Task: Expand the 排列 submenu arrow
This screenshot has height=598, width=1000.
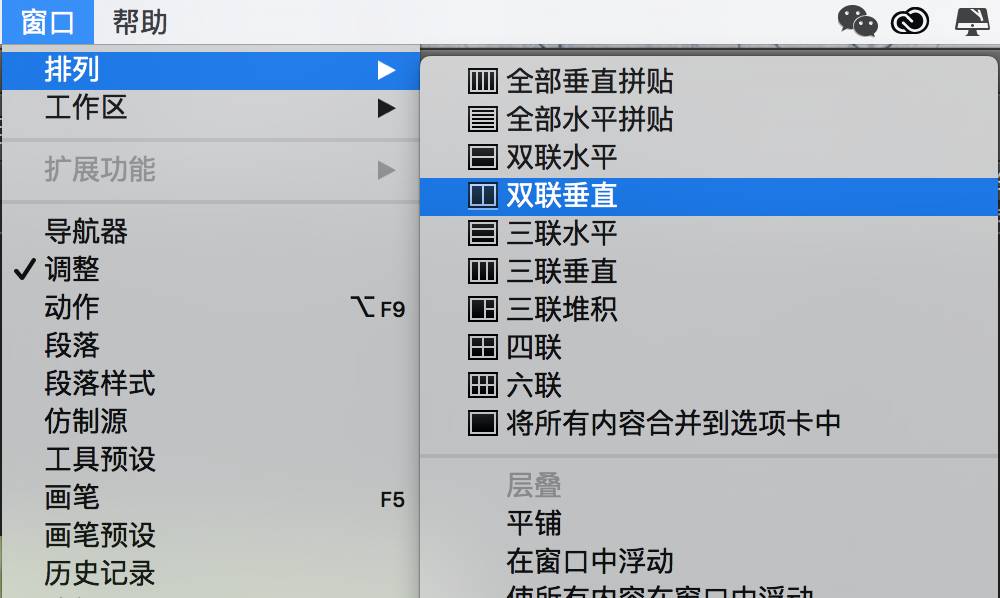Action: [x=386, y=70]
